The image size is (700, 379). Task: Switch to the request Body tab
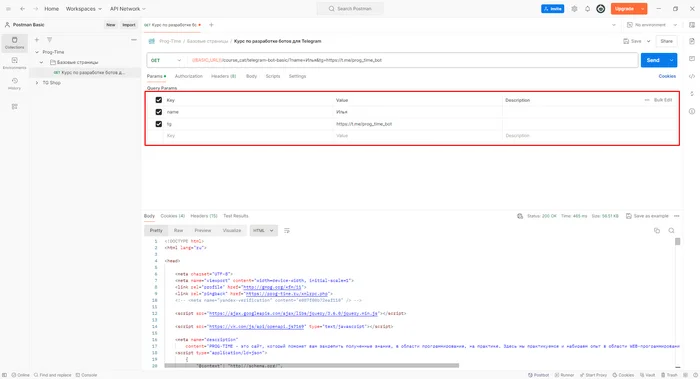pos(251,76)
